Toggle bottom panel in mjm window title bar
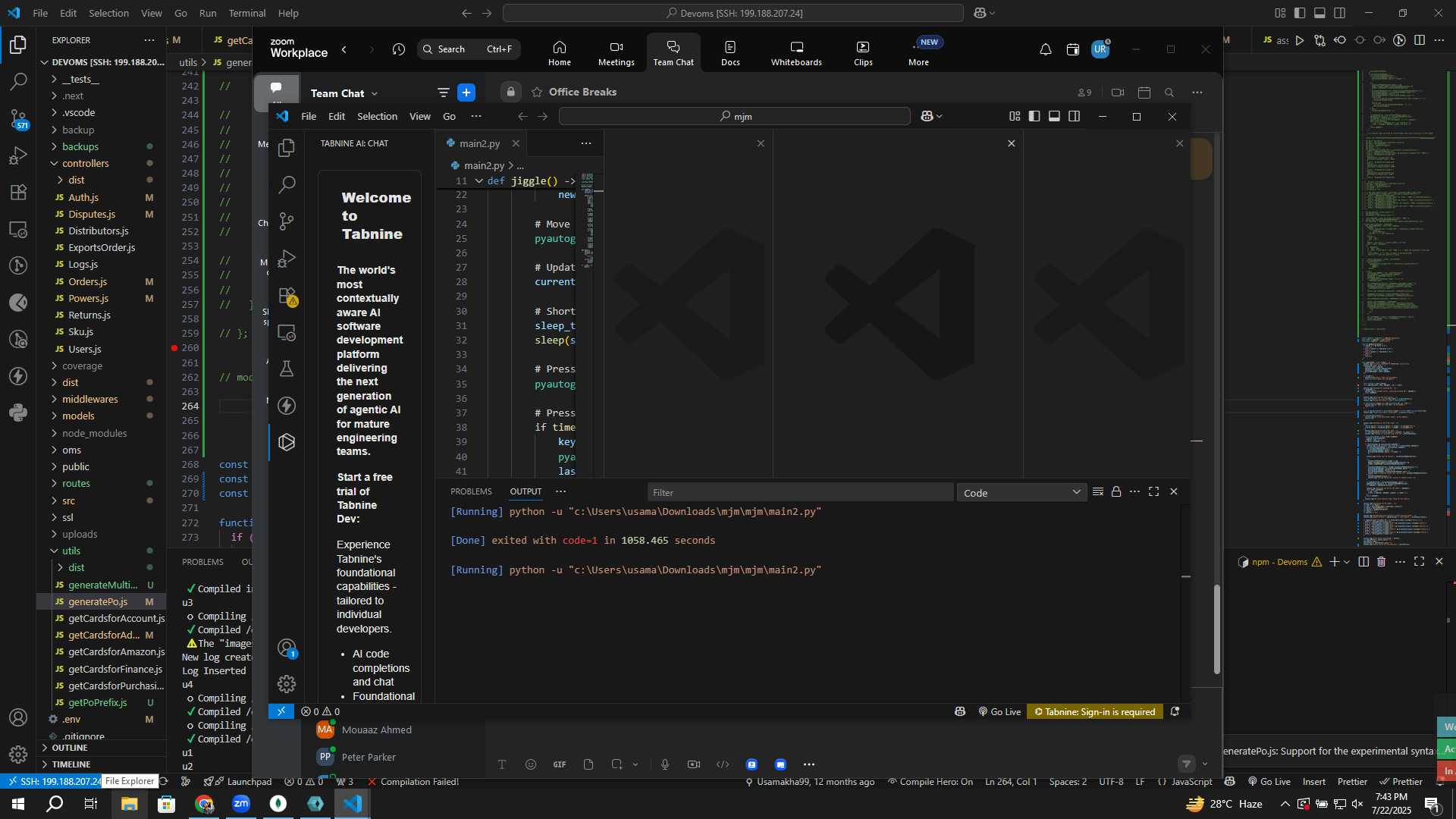The width and height of the screenshot is (1456, 819). (1054, 116)
